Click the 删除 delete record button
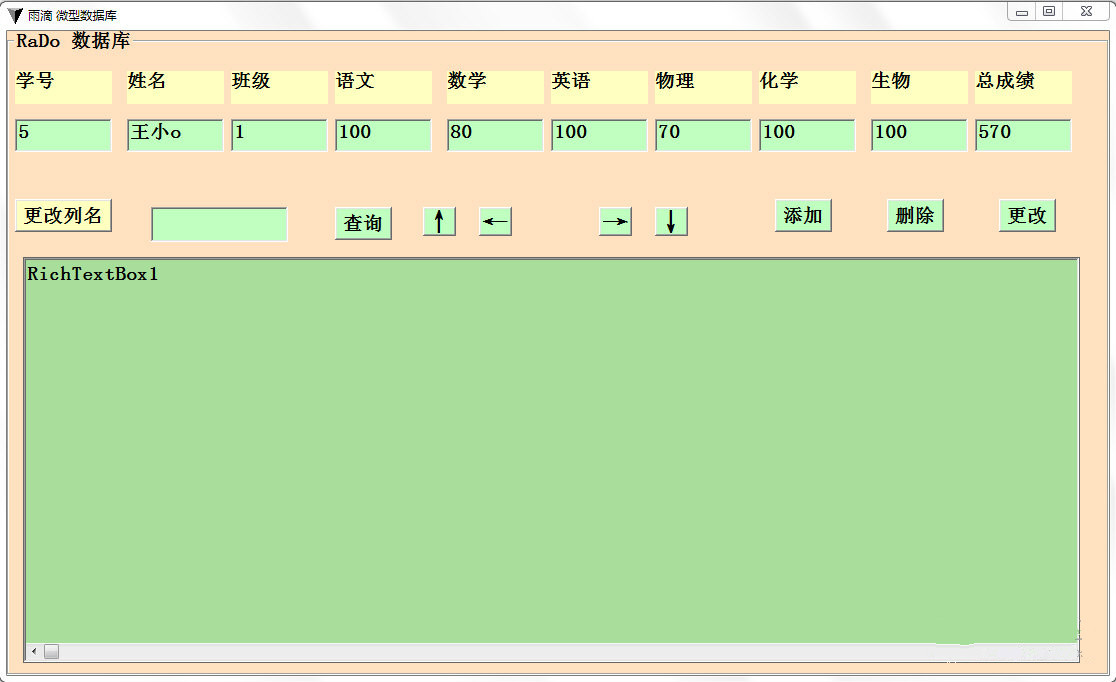Screen dimensions: 1116x682 915,215
